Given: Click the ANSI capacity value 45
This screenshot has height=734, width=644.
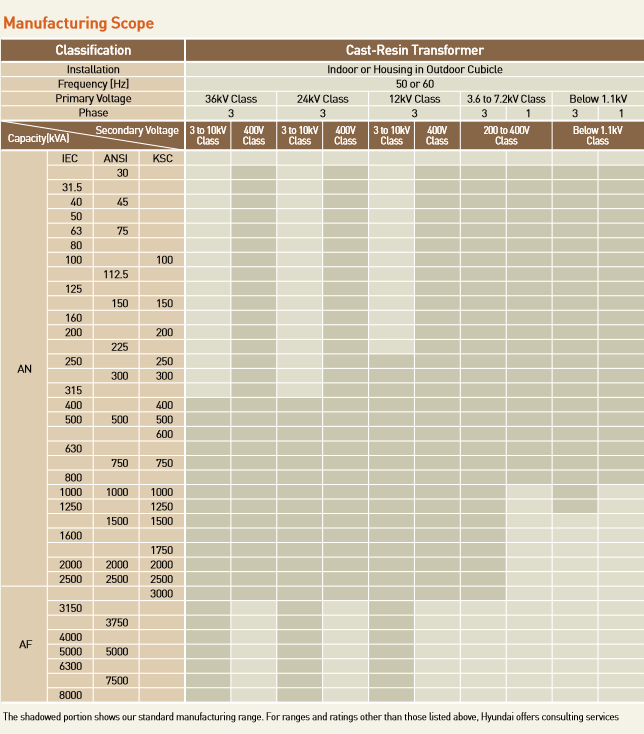Looking at the screenshot, I should (x=122, y=202).
